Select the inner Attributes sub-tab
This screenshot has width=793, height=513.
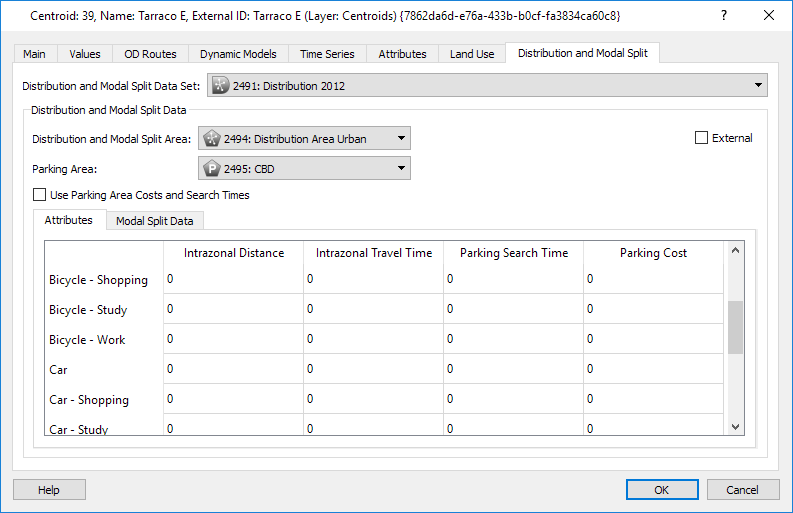click(69, 220)
